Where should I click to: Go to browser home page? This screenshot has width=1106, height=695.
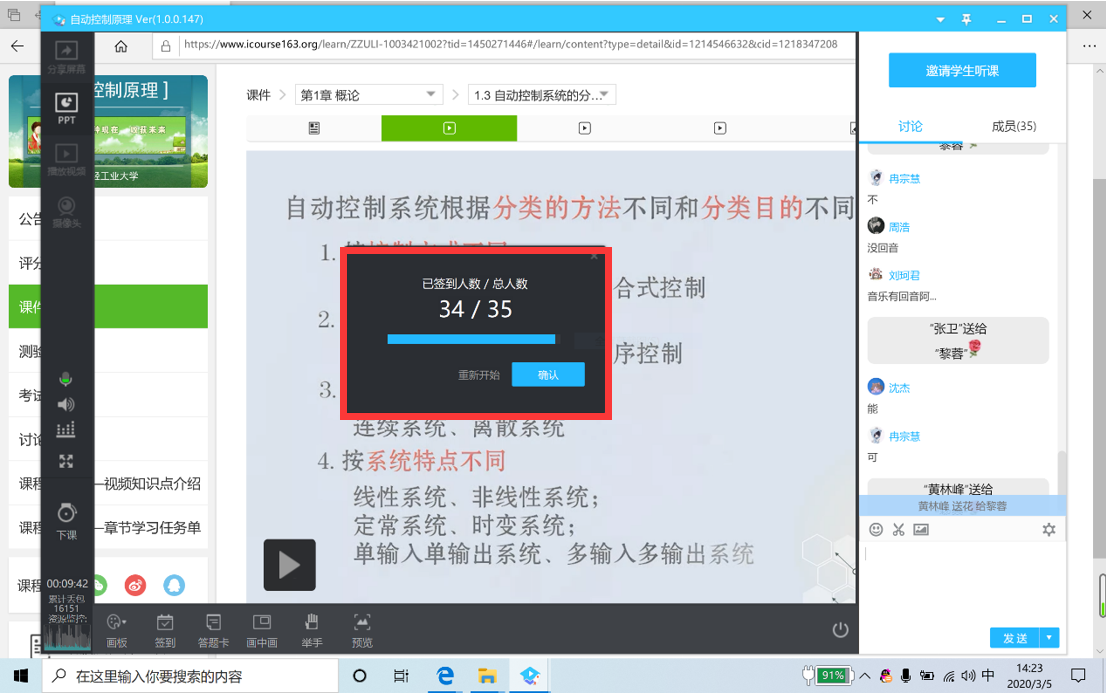121,47
